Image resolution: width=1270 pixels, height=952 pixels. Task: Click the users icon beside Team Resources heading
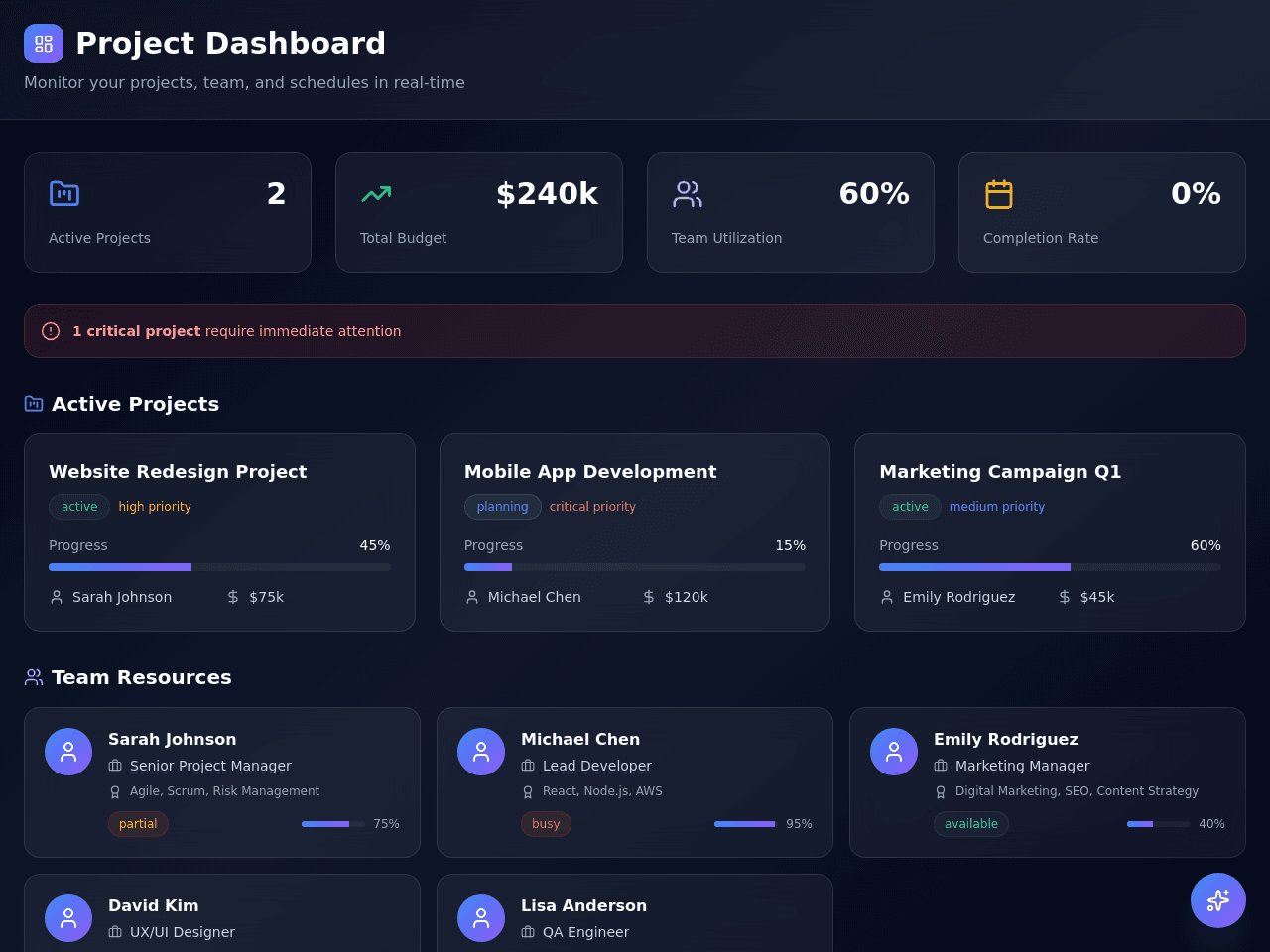pos(34,677)
